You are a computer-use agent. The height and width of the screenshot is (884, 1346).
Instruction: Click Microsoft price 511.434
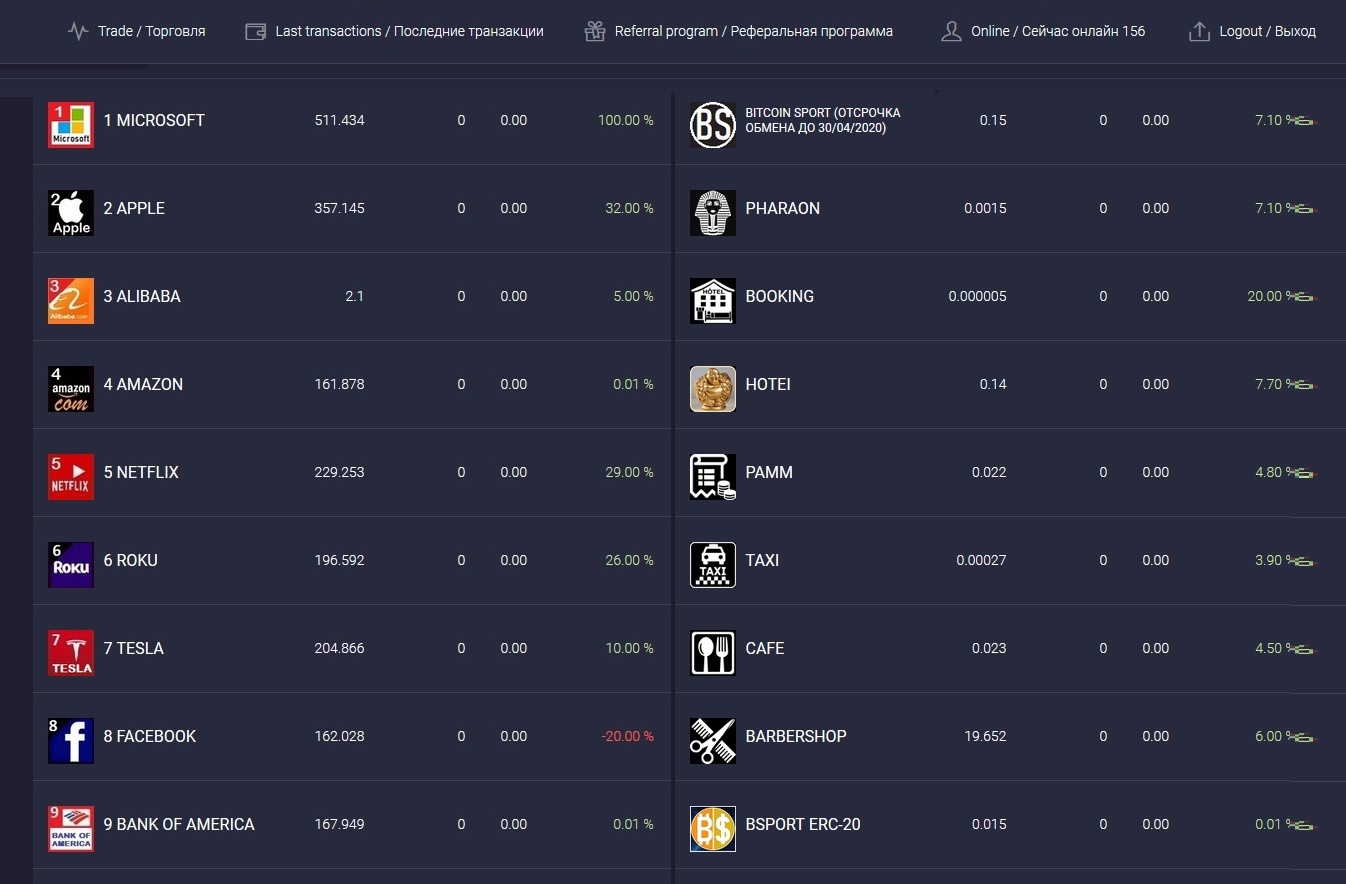point(339,120)
